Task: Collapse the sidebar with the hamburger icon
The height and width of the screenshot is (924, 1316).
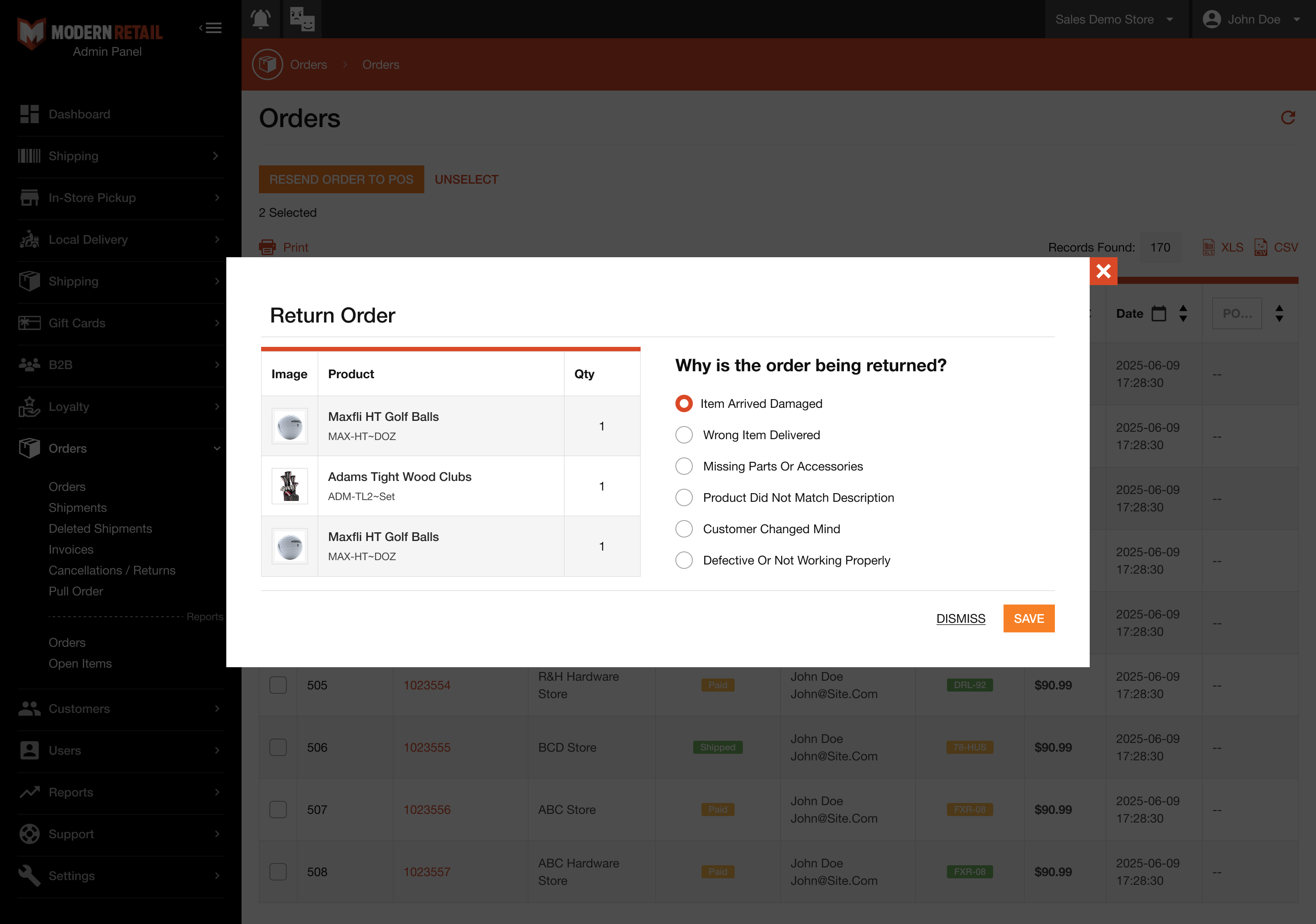Action: click(x=210, y=27)
